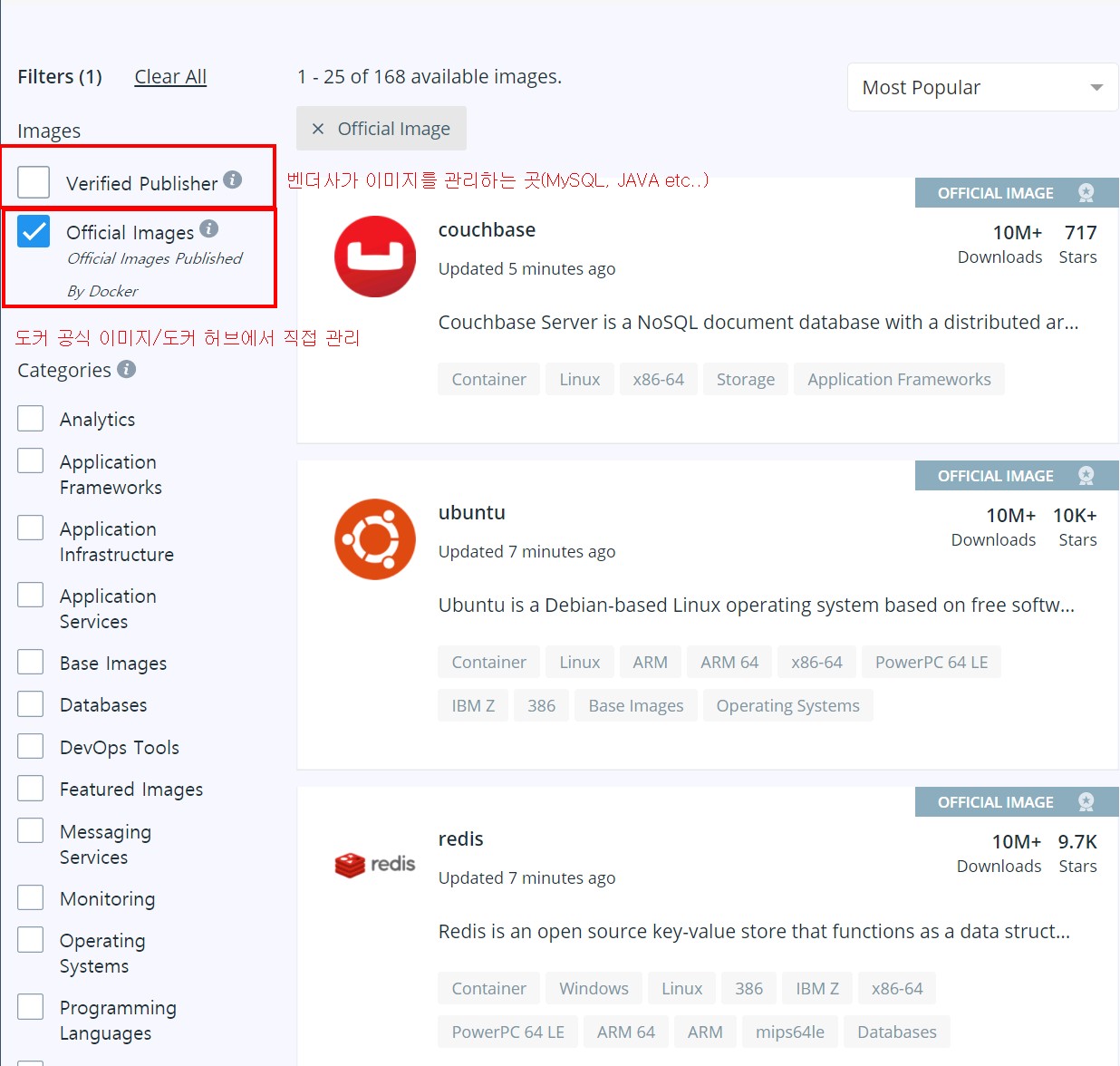Click the Clear All filters link
The width and height of the screenshot is (1120, 1066).
pyautogui.click(x=170, y=77)
